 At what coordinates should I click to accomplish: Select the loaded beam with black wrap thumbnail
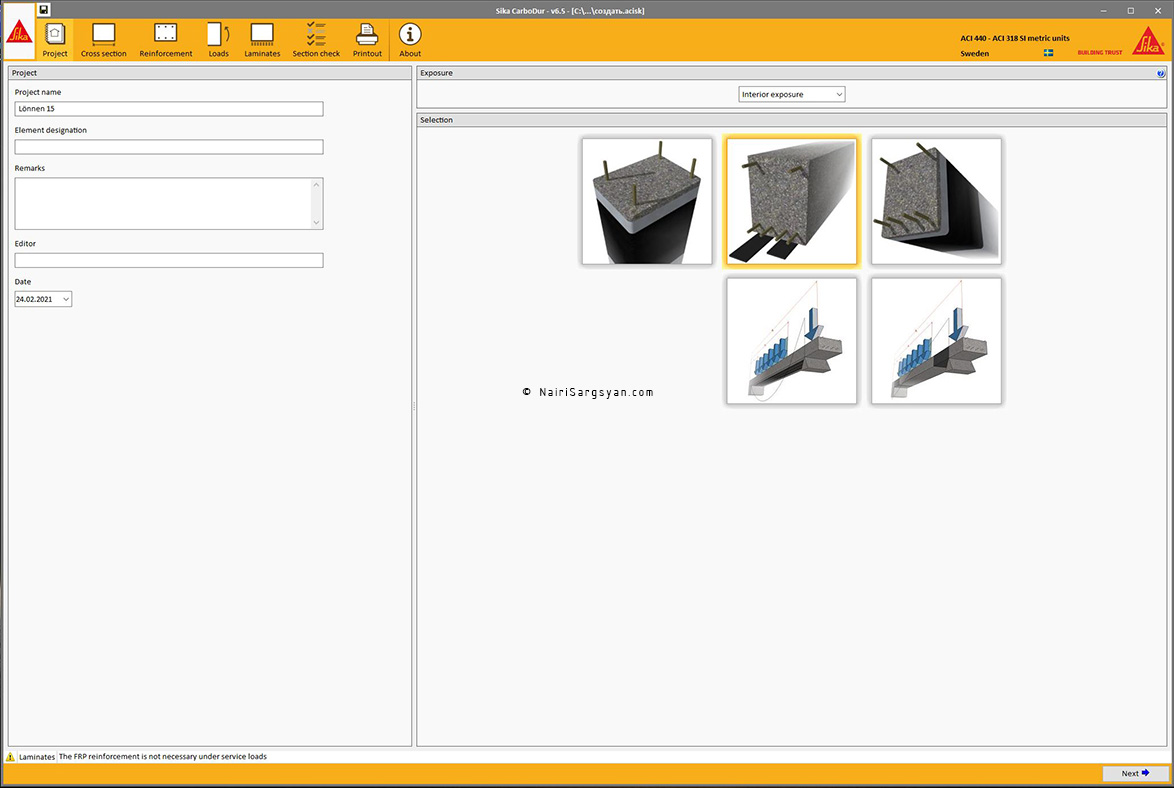point(936,341)
